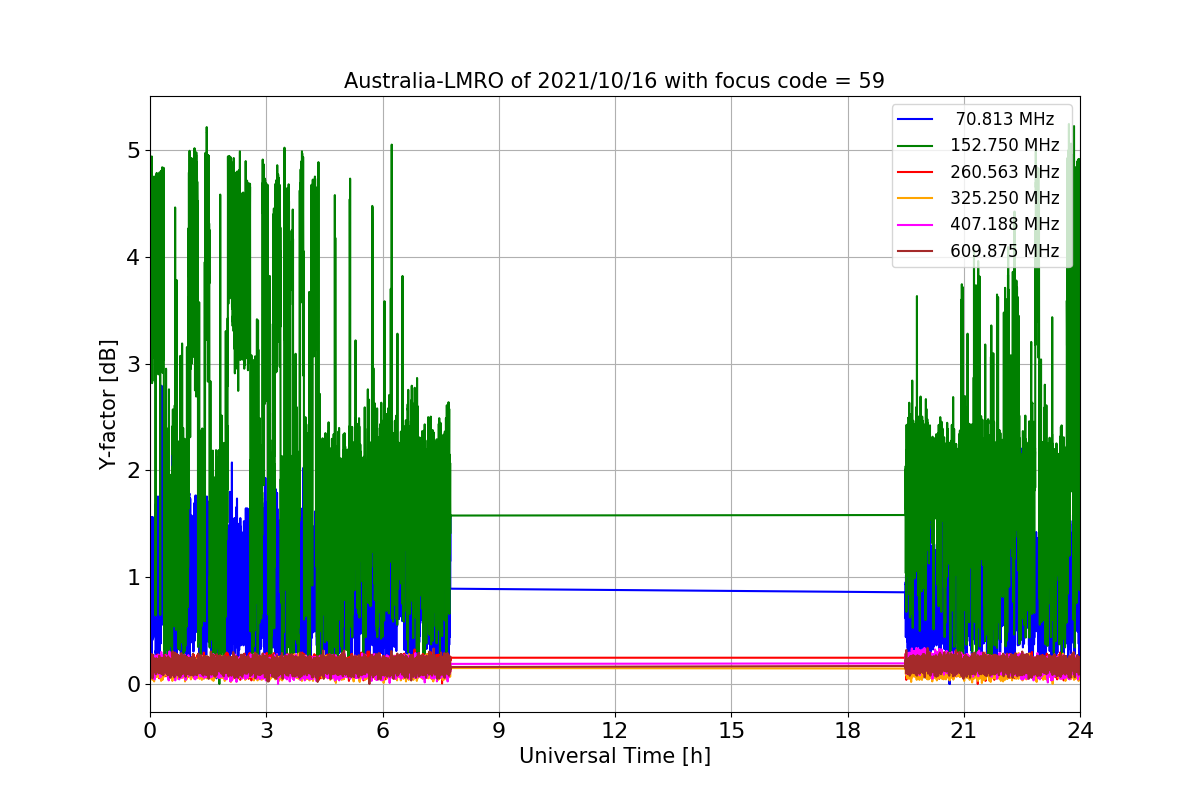
Task: Click x-axis tick label 9
Action: coord(499,731)
